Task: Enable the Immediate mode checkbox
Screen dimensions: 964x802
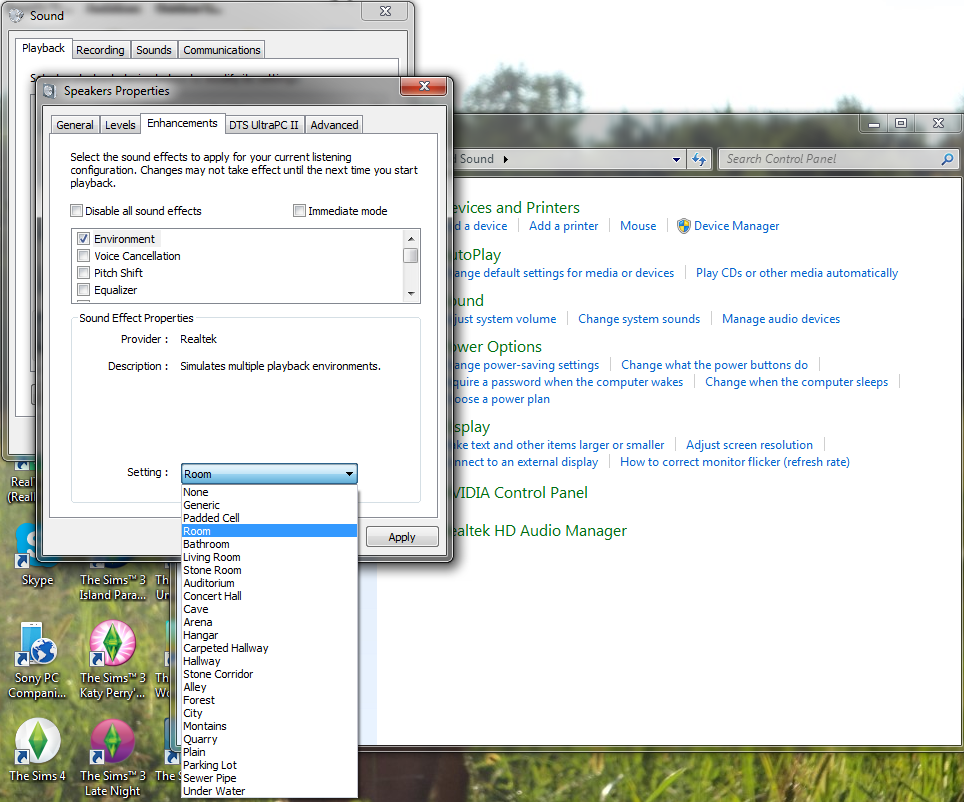Action: (x=300, y=211)
